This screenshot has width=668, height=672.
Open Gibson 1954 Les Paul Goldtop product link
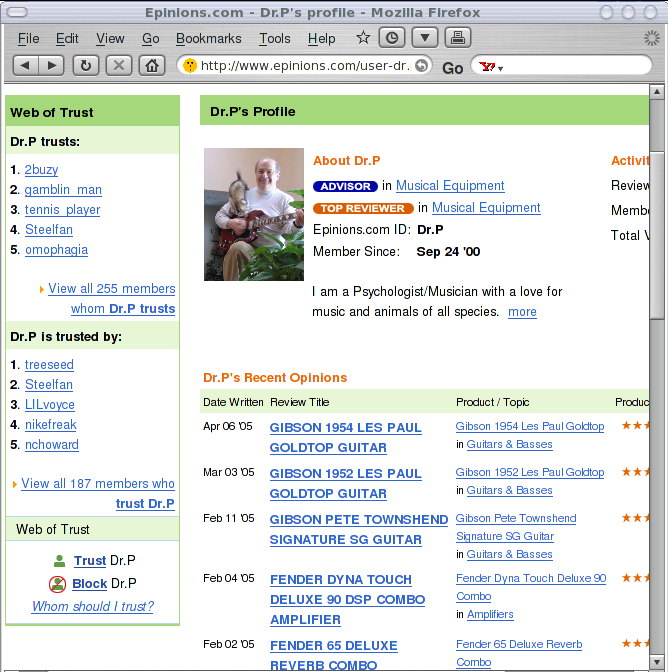530,426
